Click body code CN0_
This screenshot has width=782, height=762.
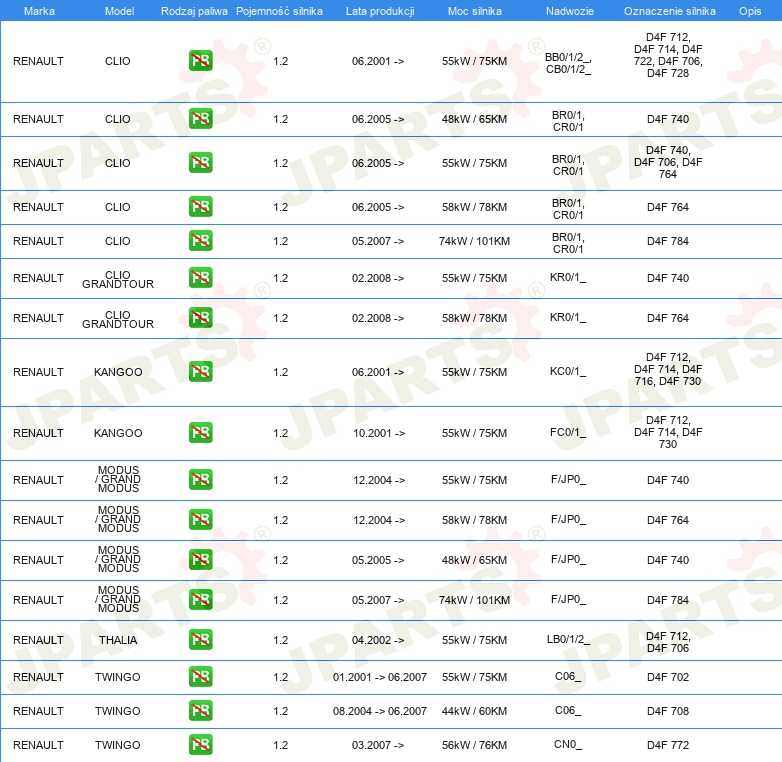568,745
